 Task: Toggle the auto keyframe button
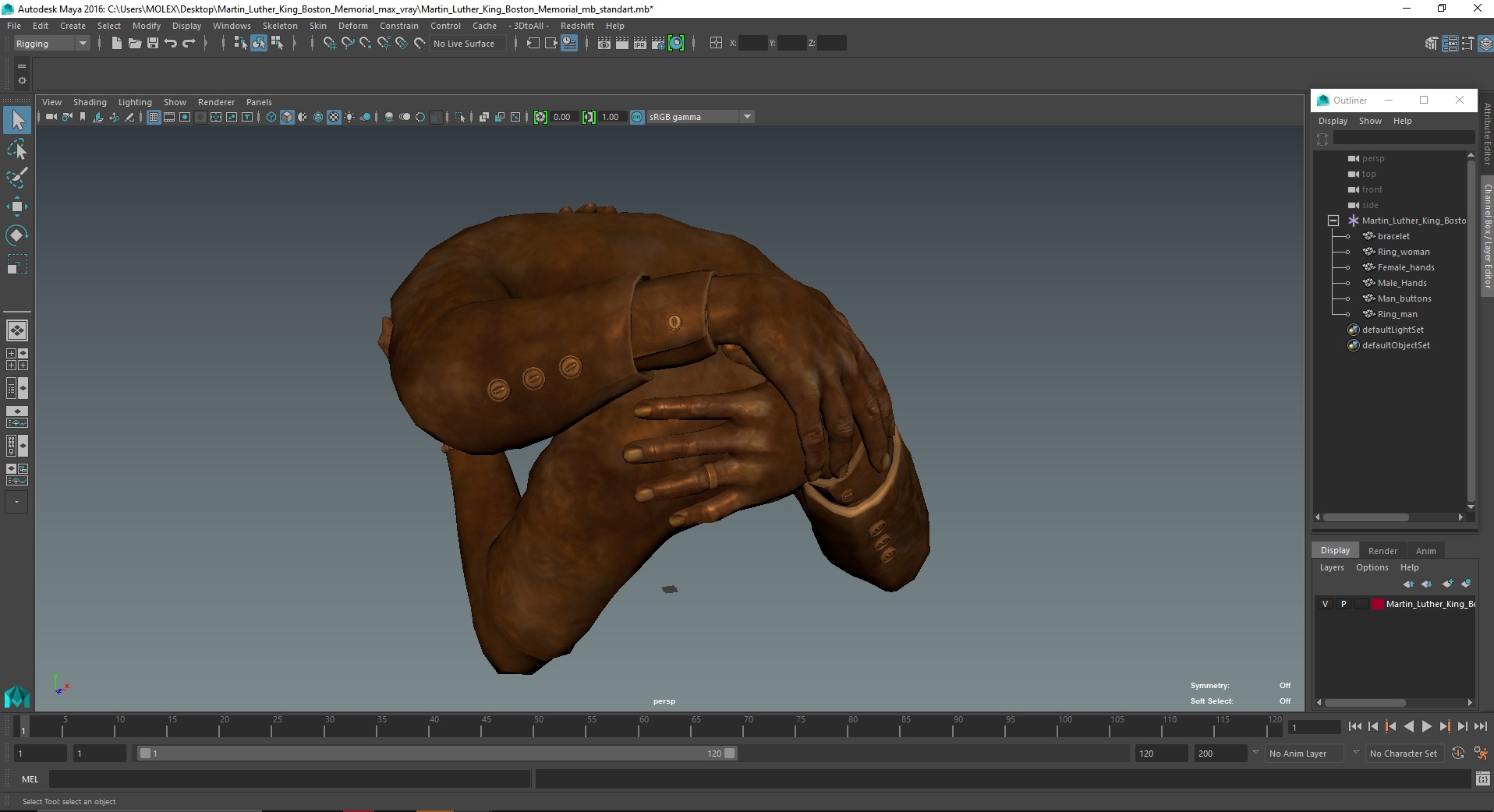point(1457,754)
